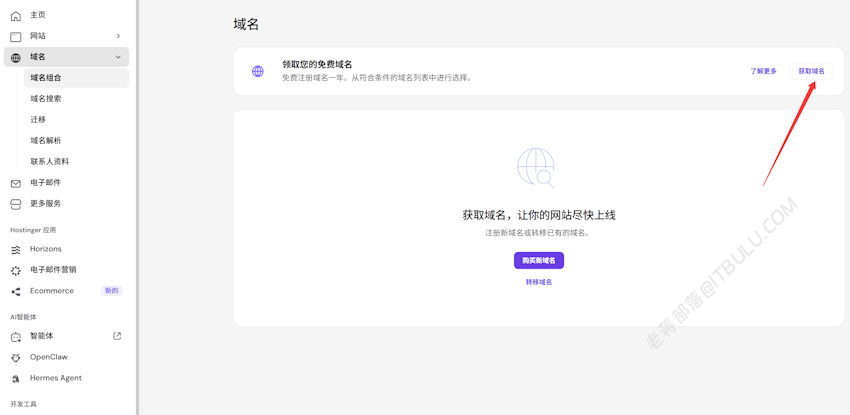Click the globe icon beside 域名 in sidebar
The height and width of the screenshot is (415, 850).
pos(16,57)
